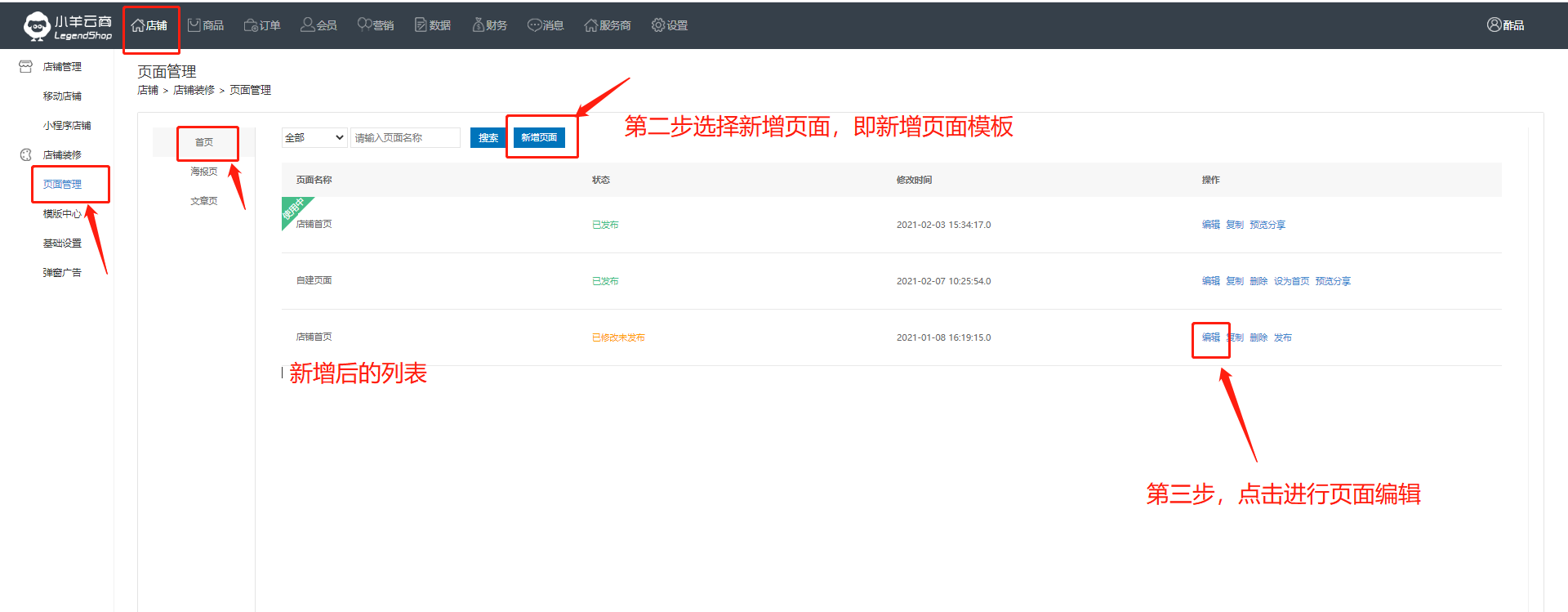The height and width of the screenshot is (612, 1568).
Task: Switch to the 文章页 tab
Action: coord(204,201)
